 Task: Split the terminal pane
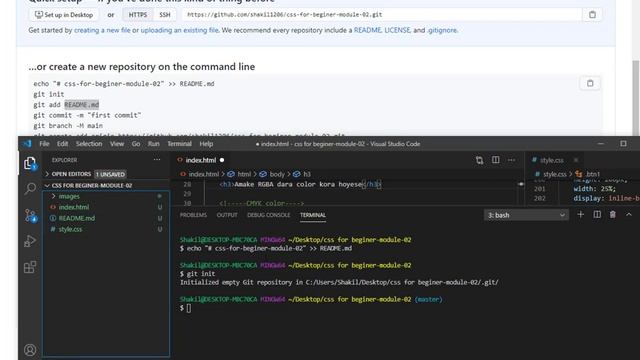597,215
